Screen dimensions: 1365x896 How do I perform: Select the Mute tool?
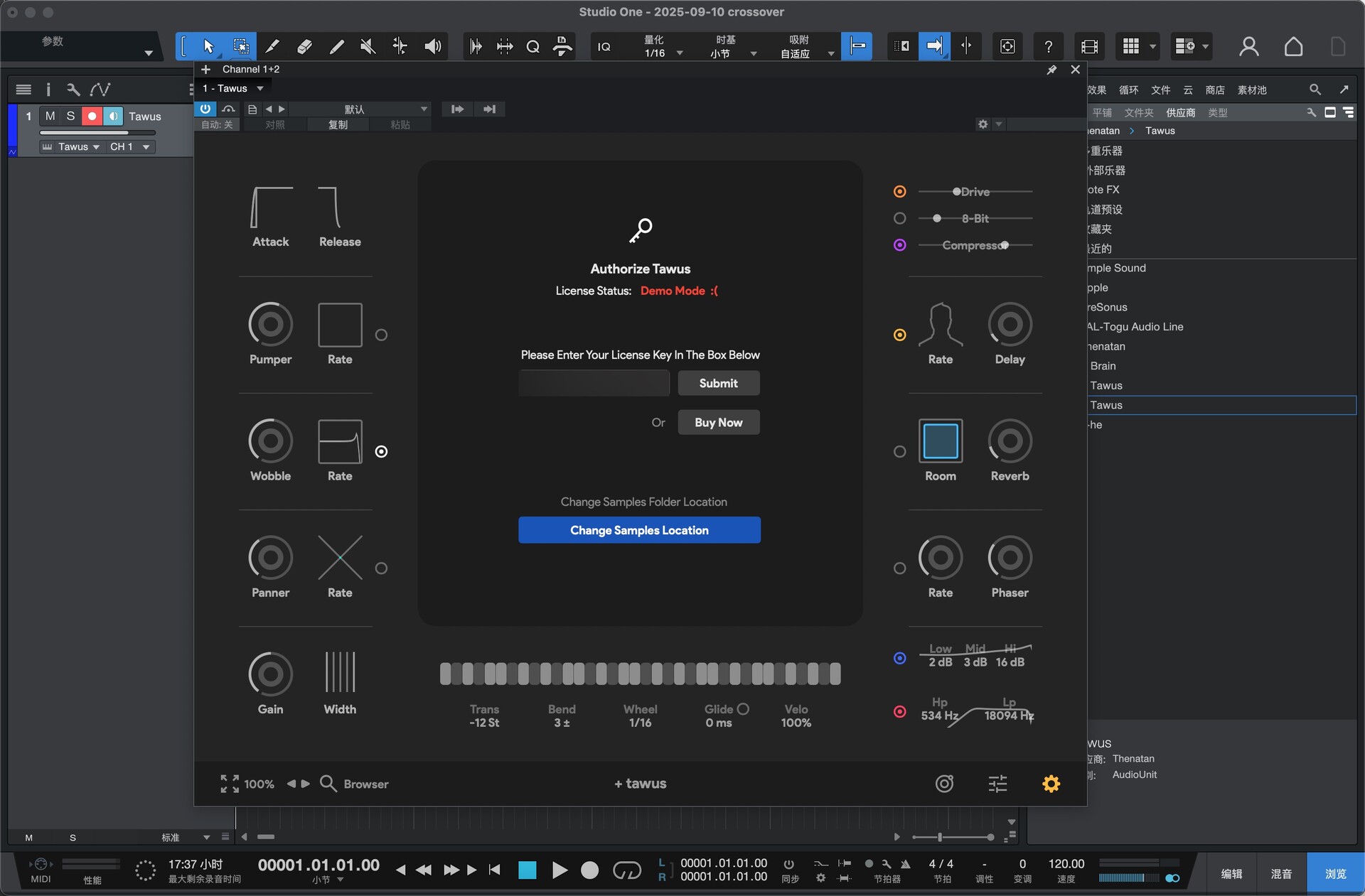(368, 46)
